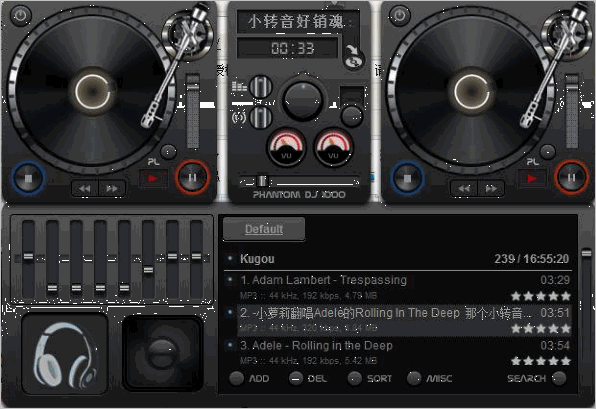
Task: Click star rating of Adam Lambert track
Action: [x=541, y=296]
